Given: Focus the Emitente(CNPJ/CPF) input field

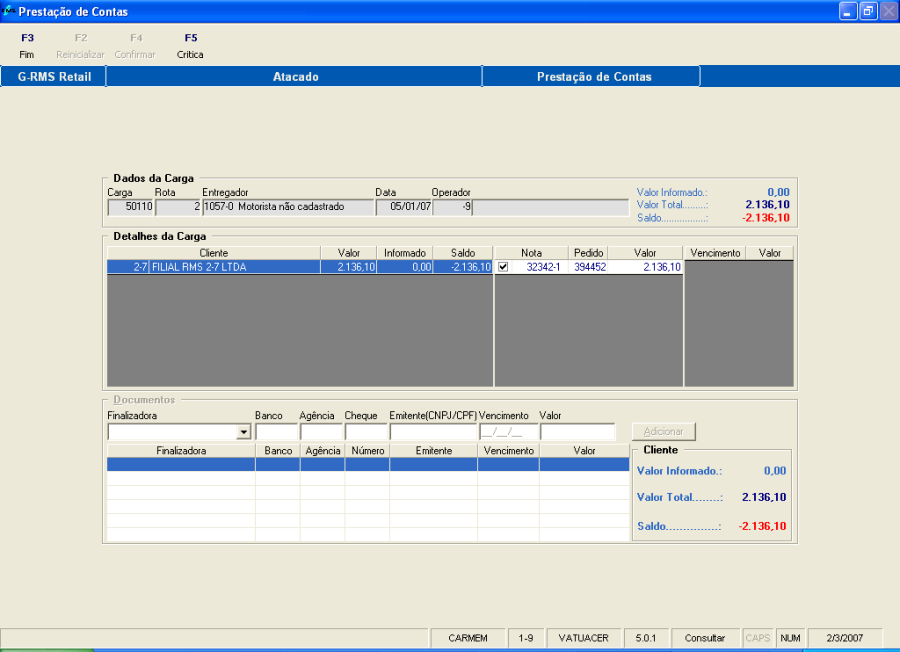Looking at the screenshot, I should [x=433, y=432].
